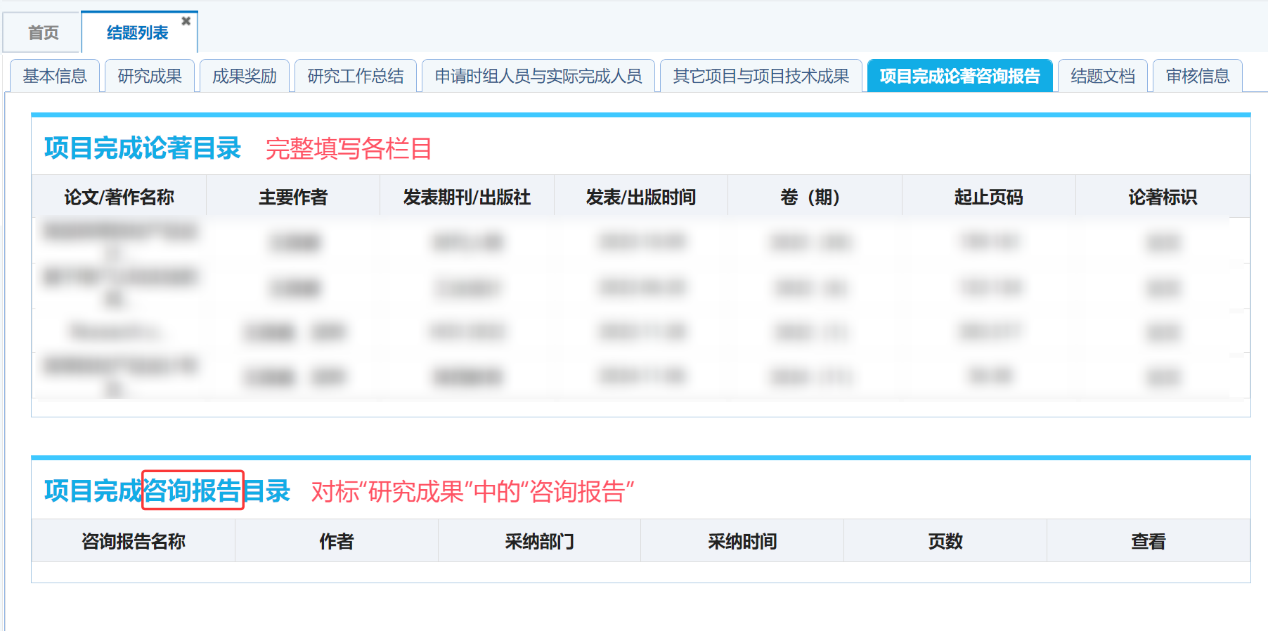Click the 采纳部门 column header
Image resolution: width=1268 pixels, height=631 pixels.
(539, 541)
